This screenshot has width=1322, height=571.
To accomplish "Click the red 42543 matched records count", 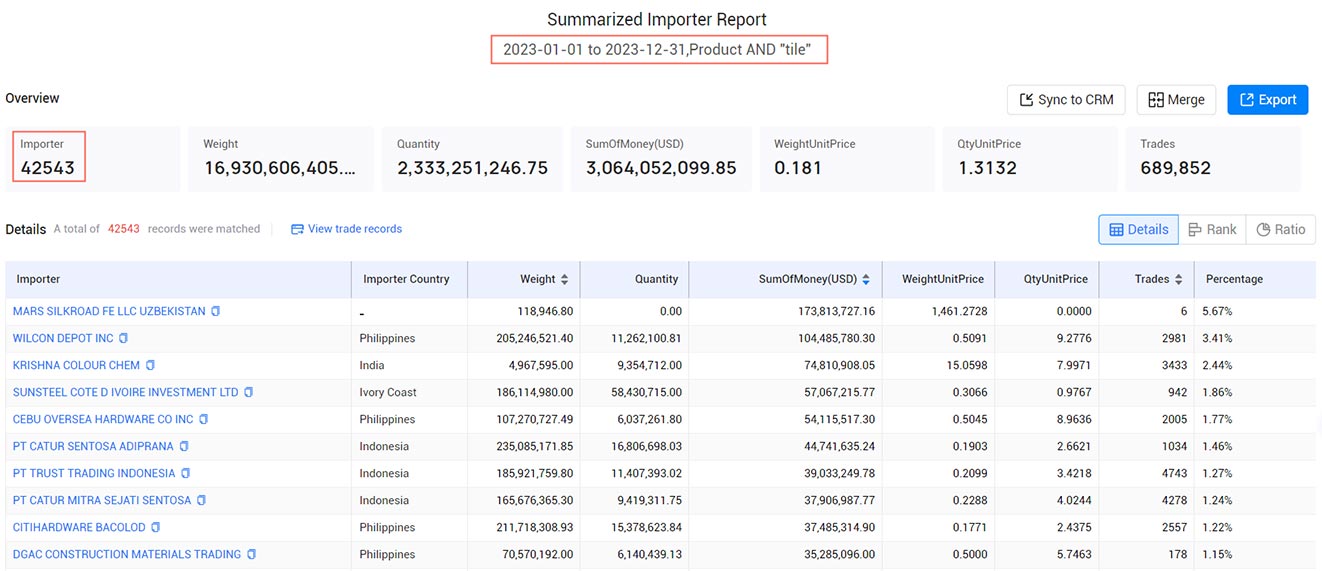I will pos(124,229).
